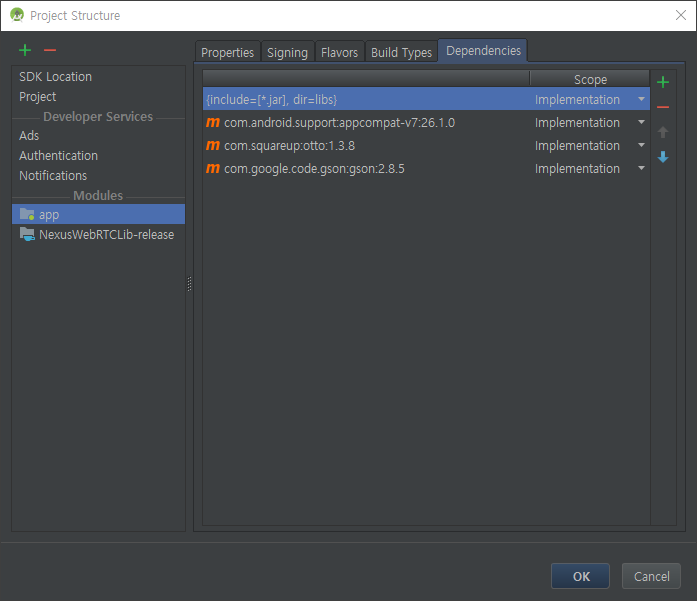Image resolution: width=697 pixels, height=601 pixels.
Task: Move dependency up with grey arrow
Action: pyautogui.click(x=663, y=132)
